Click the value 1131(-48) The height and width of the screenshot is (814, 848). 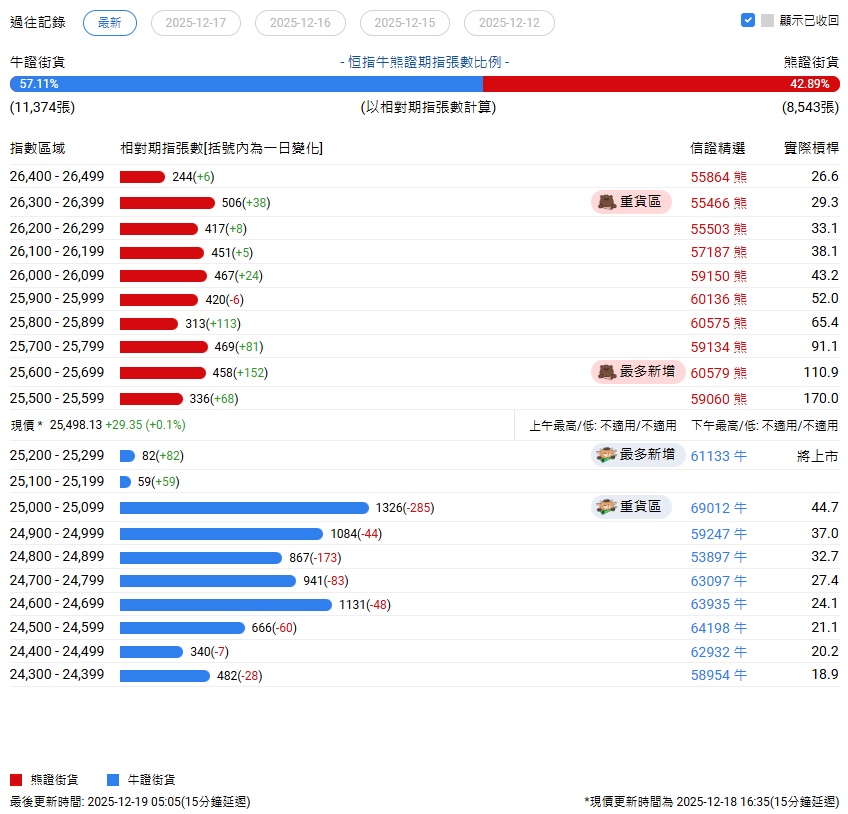365,605
